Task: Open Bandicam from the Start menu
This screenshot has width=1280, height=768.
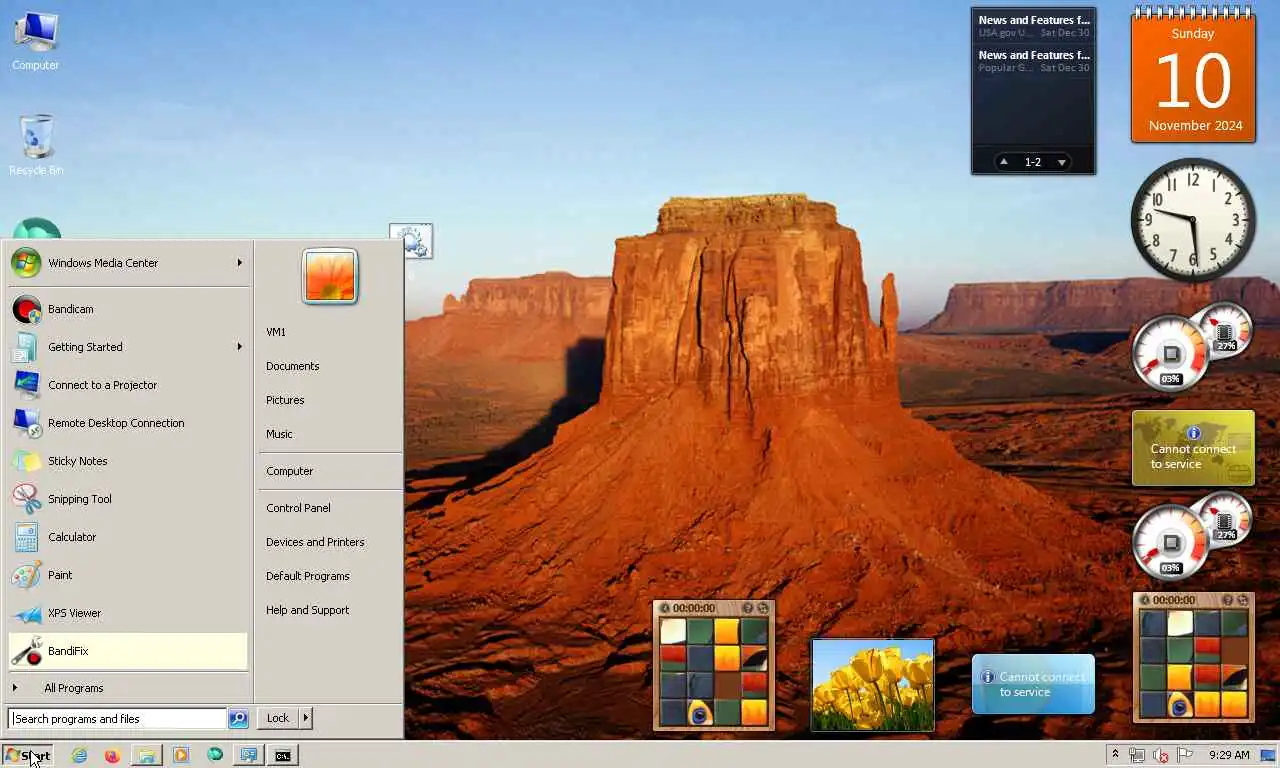Action: click(128, 309)
